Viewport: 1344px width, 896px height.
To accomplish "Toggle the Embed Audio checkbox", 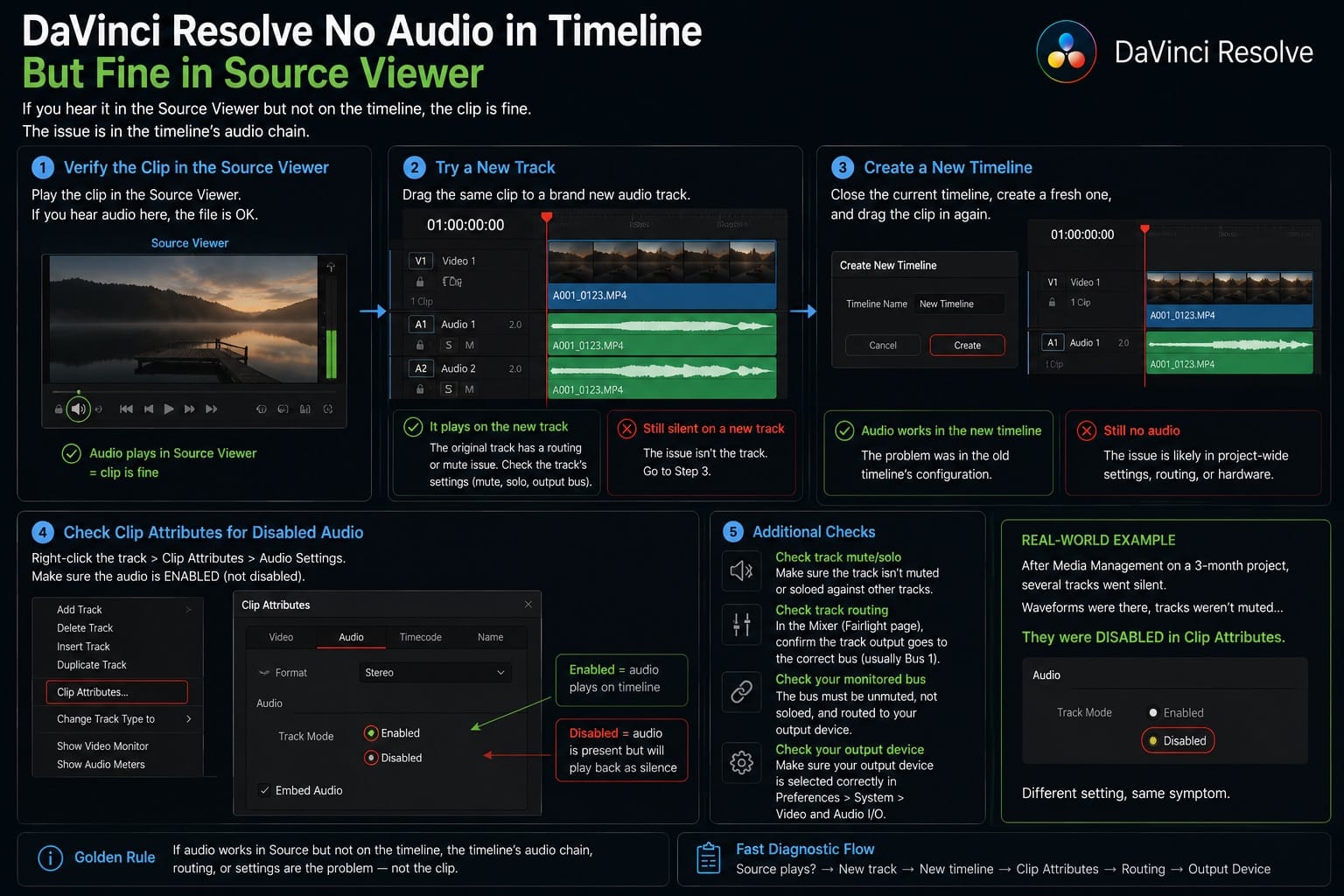I will click(264, 790).
